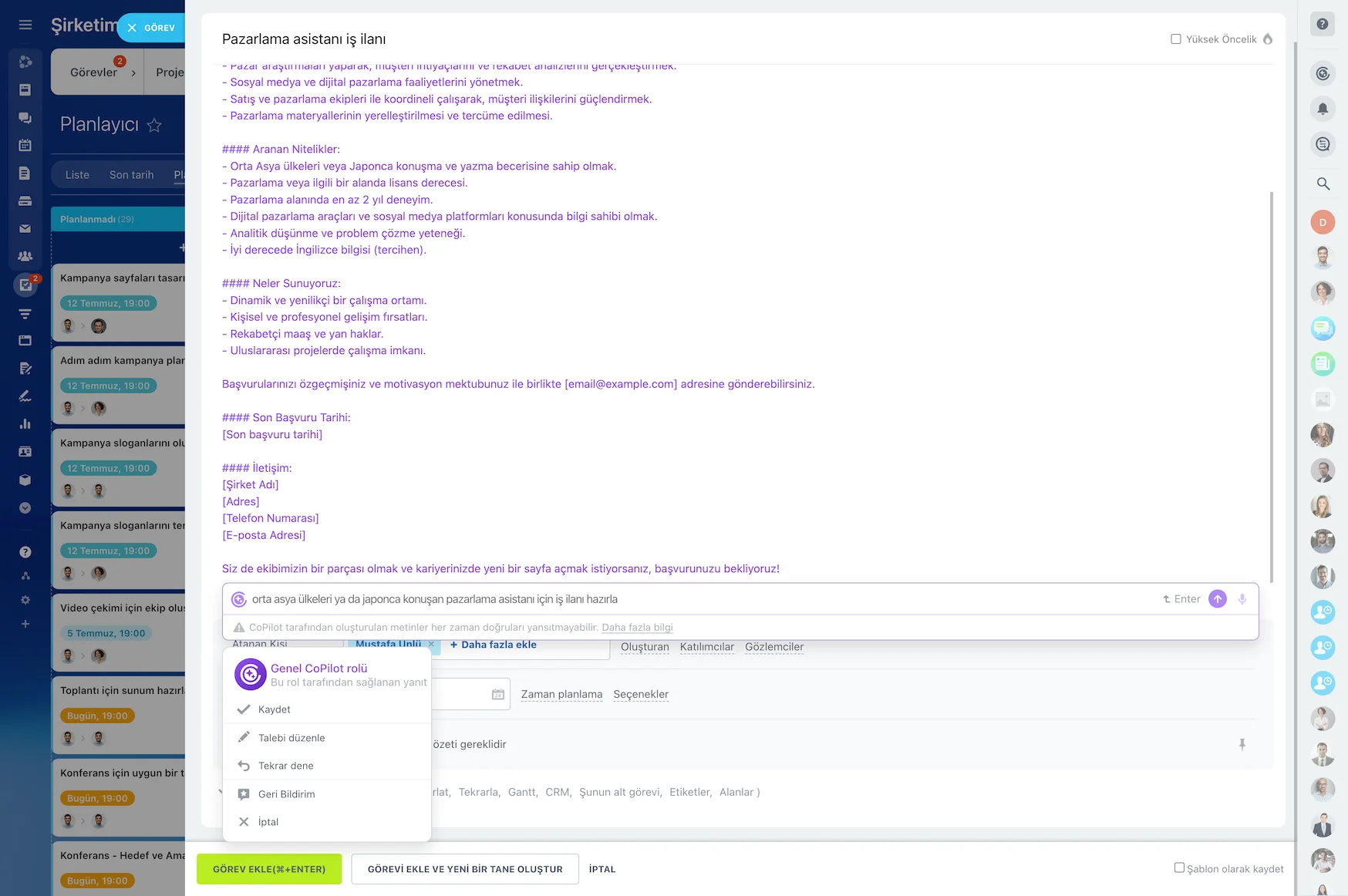This screenshot has height=896, width=1348.
Task: Click the description scrollbar
Action: (1272, 386)
